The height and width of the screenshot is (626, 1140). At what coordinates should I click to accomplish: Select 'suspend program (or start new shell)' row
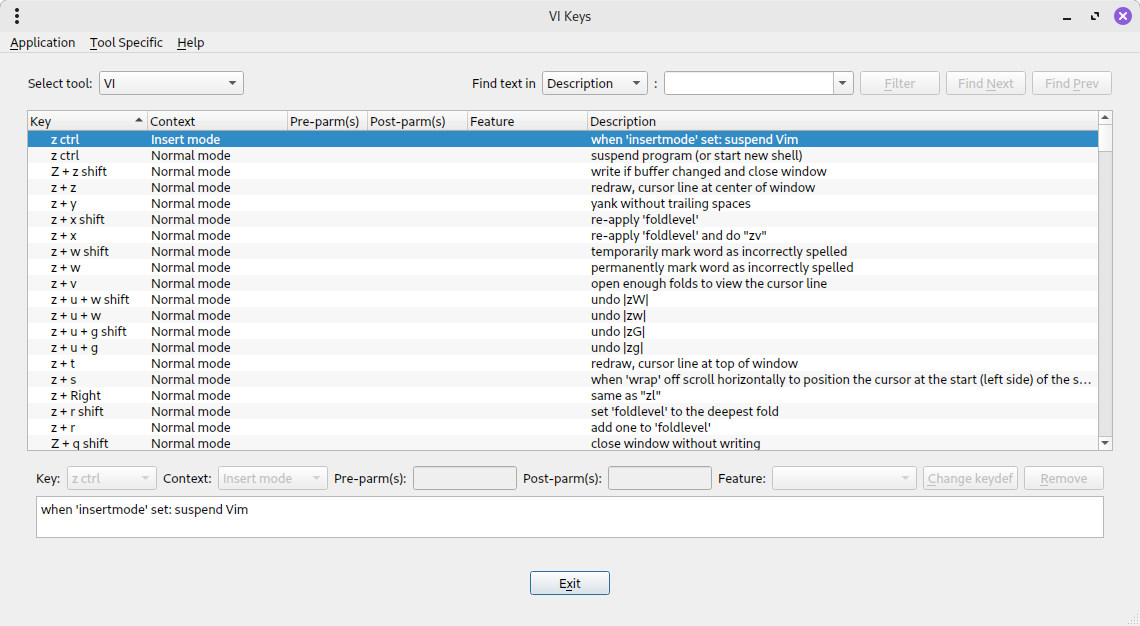563,155
